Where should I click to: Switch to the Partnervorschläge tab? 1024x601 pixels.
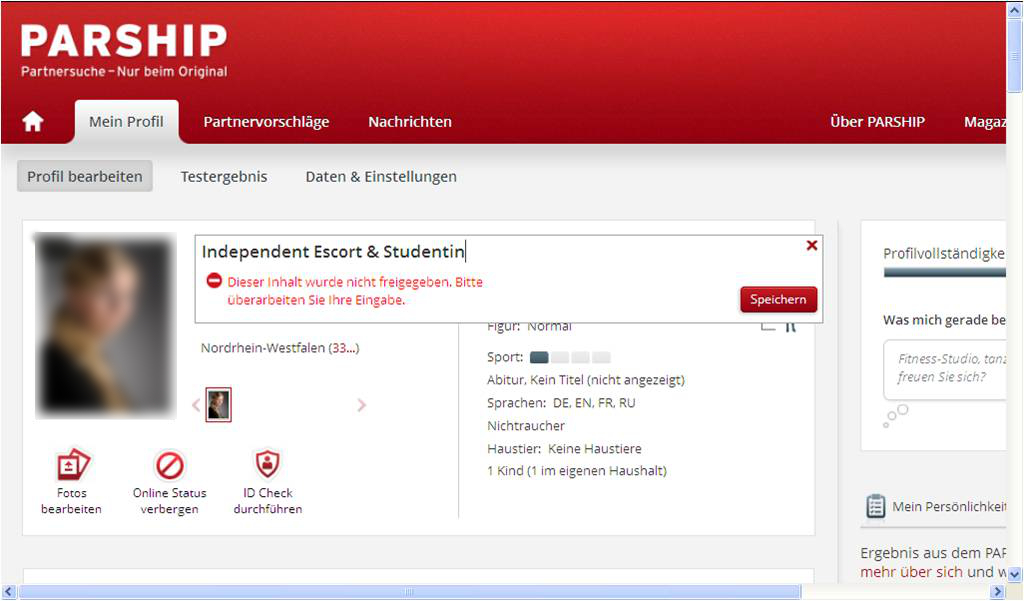pyautogui.click(x=266, y=122)
